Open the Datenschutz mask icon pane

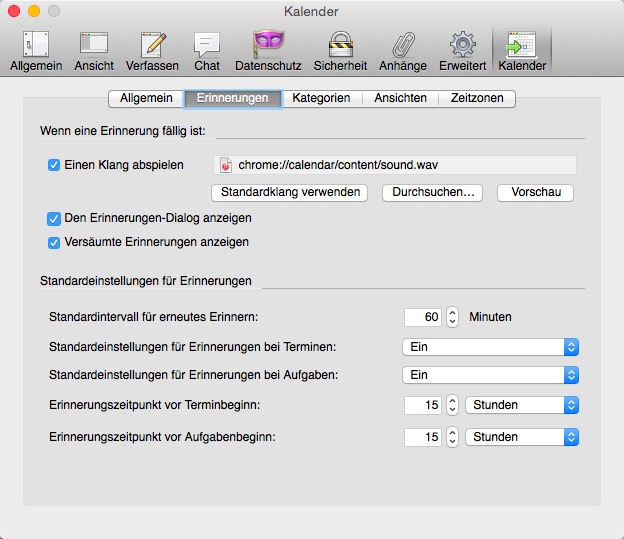268,50
